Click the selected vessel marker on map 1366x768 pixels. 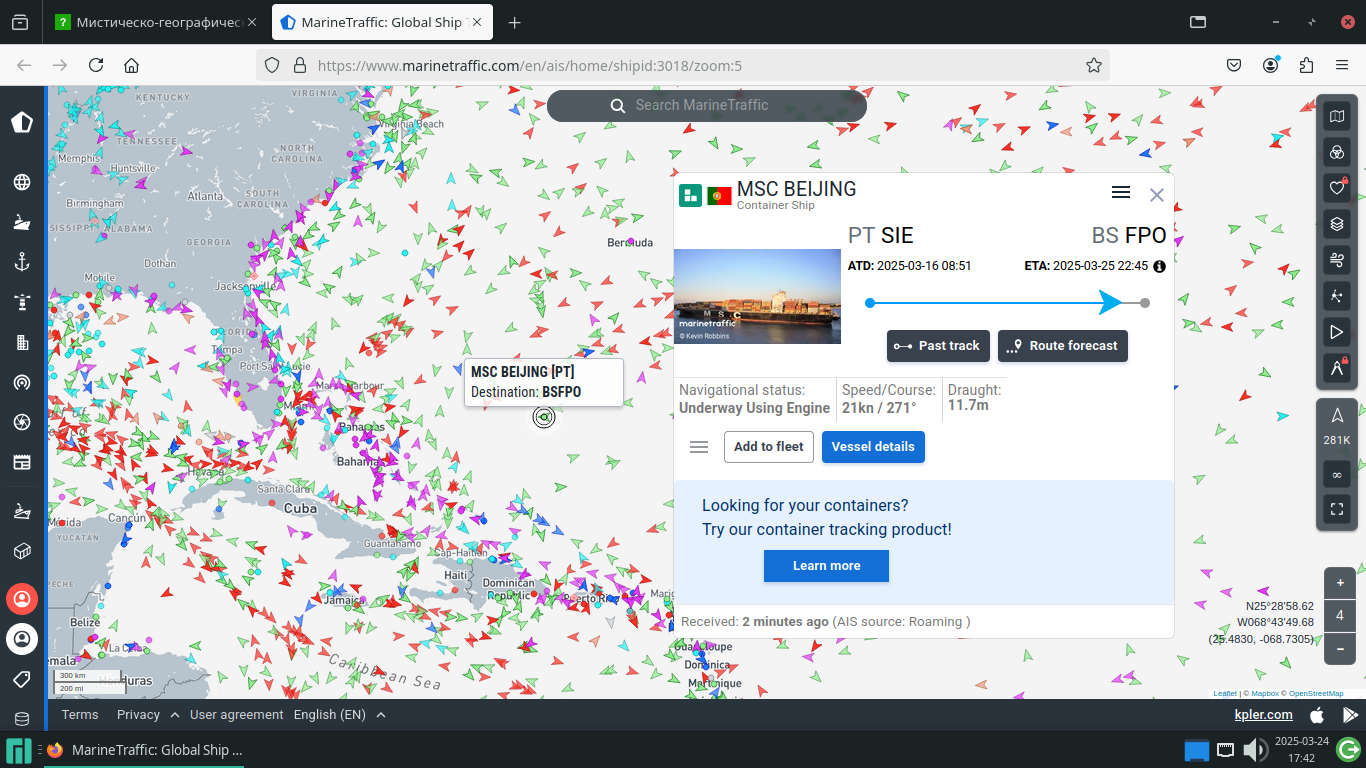tap(544, 417)
